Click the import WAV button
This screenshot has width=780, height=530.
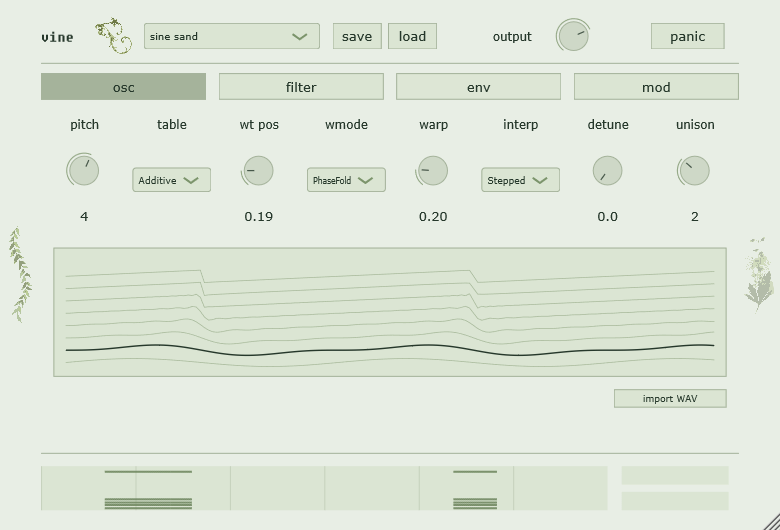pyautogui.click(x=670, y=399)
